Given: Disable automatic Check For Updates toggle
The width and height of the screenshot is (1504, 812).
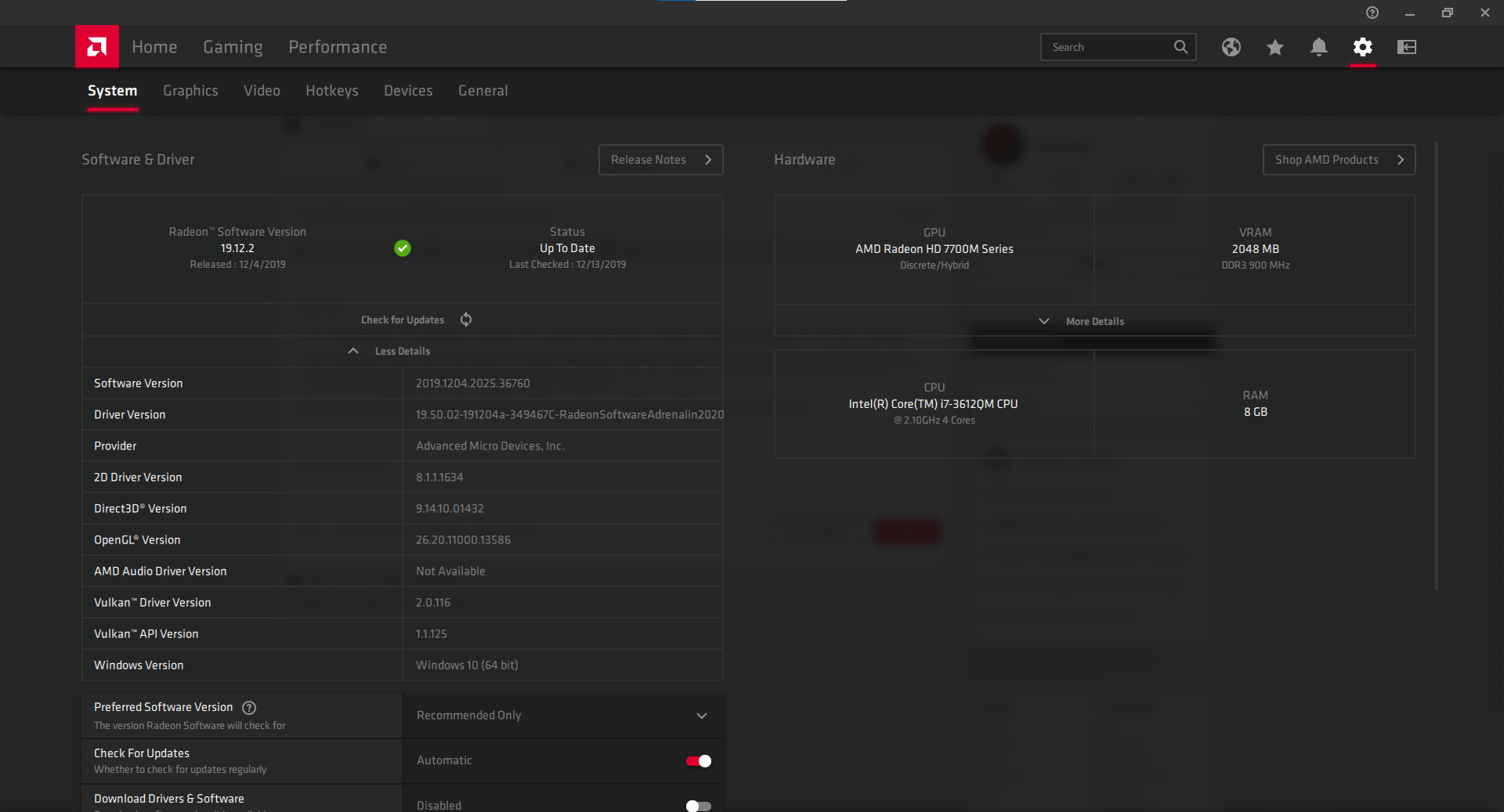Looking at the screenshot, I should coord(698,761).
